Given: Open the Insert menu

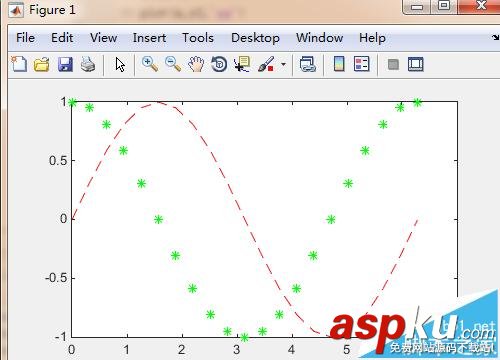Looking at the screenshot, I should coord(149,38).
